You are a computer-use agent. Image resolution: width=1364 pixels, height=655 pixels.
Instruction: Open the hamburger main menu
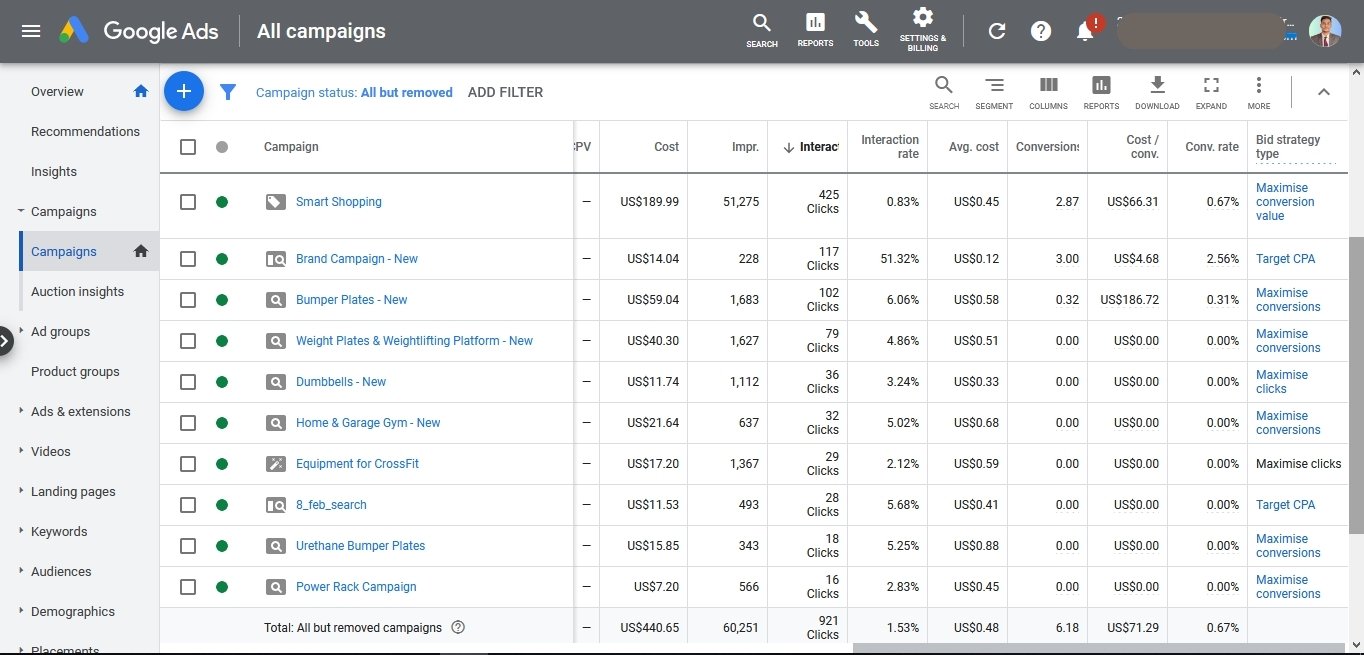click(31, 31)
